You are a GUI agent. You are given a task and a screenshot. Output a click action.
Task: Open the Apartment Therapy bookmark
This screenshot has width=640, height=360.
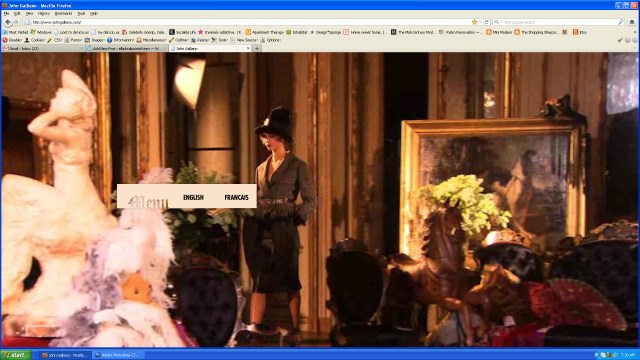click(264, 32)
